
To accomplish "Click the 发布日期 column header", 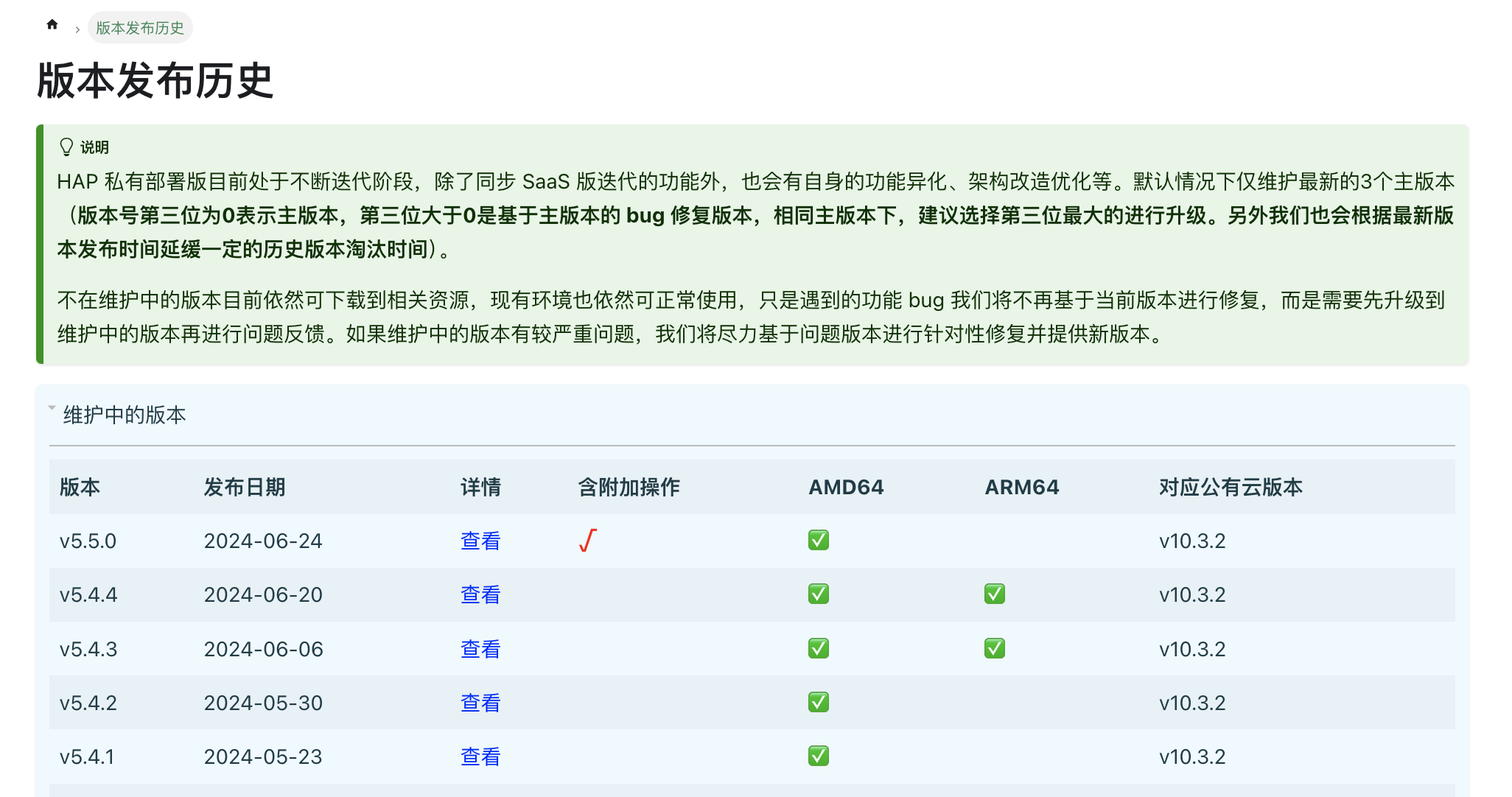I will (244, 487).
